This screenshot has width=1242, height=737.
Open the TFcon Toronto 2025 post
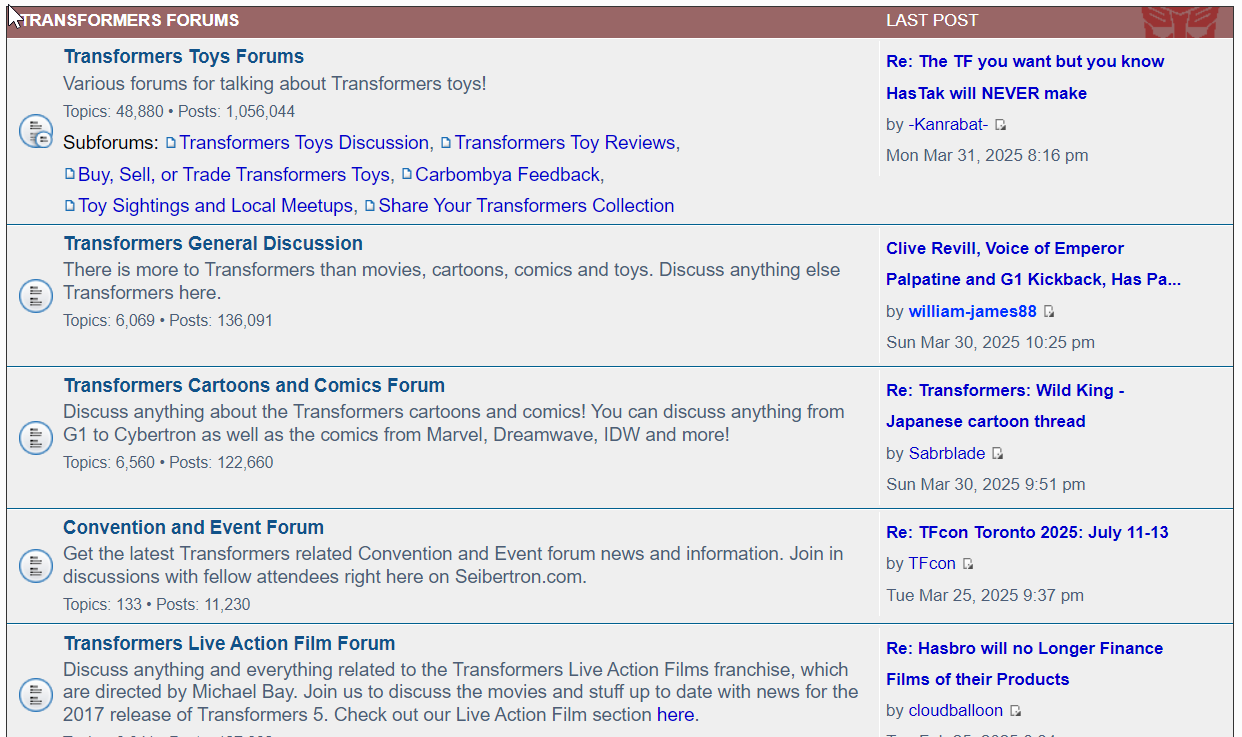pyautogui.click(x=1027, y=532)
